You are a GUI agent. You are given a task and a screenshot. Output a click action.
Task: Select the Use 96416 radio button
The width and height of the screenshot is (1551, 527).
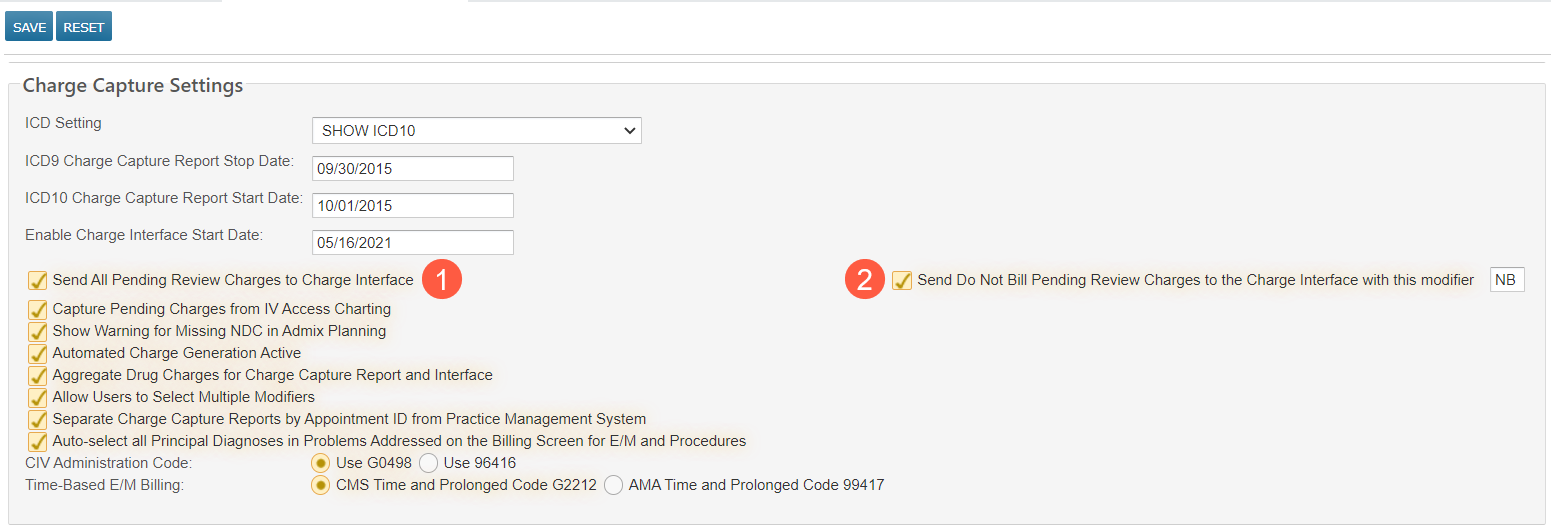click(428, 463)
